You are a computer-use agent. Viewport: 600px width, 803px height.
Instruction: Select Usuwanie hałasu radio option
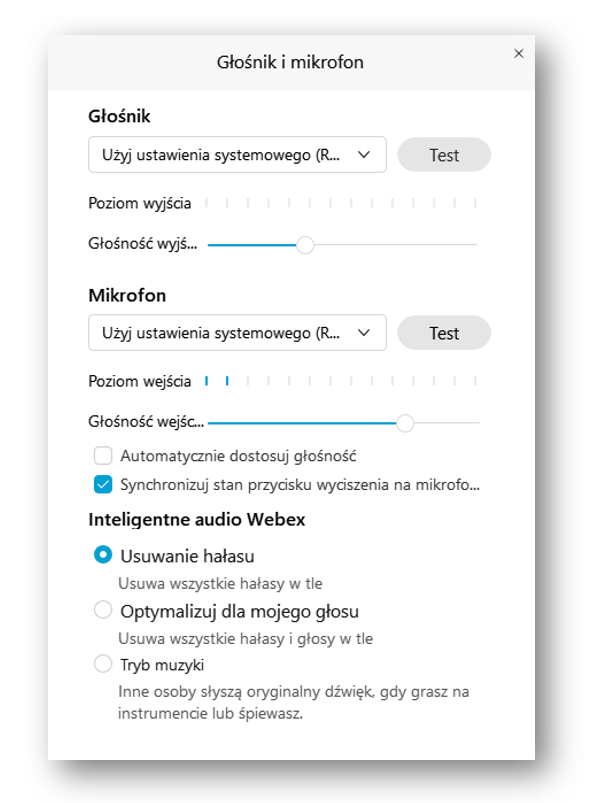tap(103, 555)
